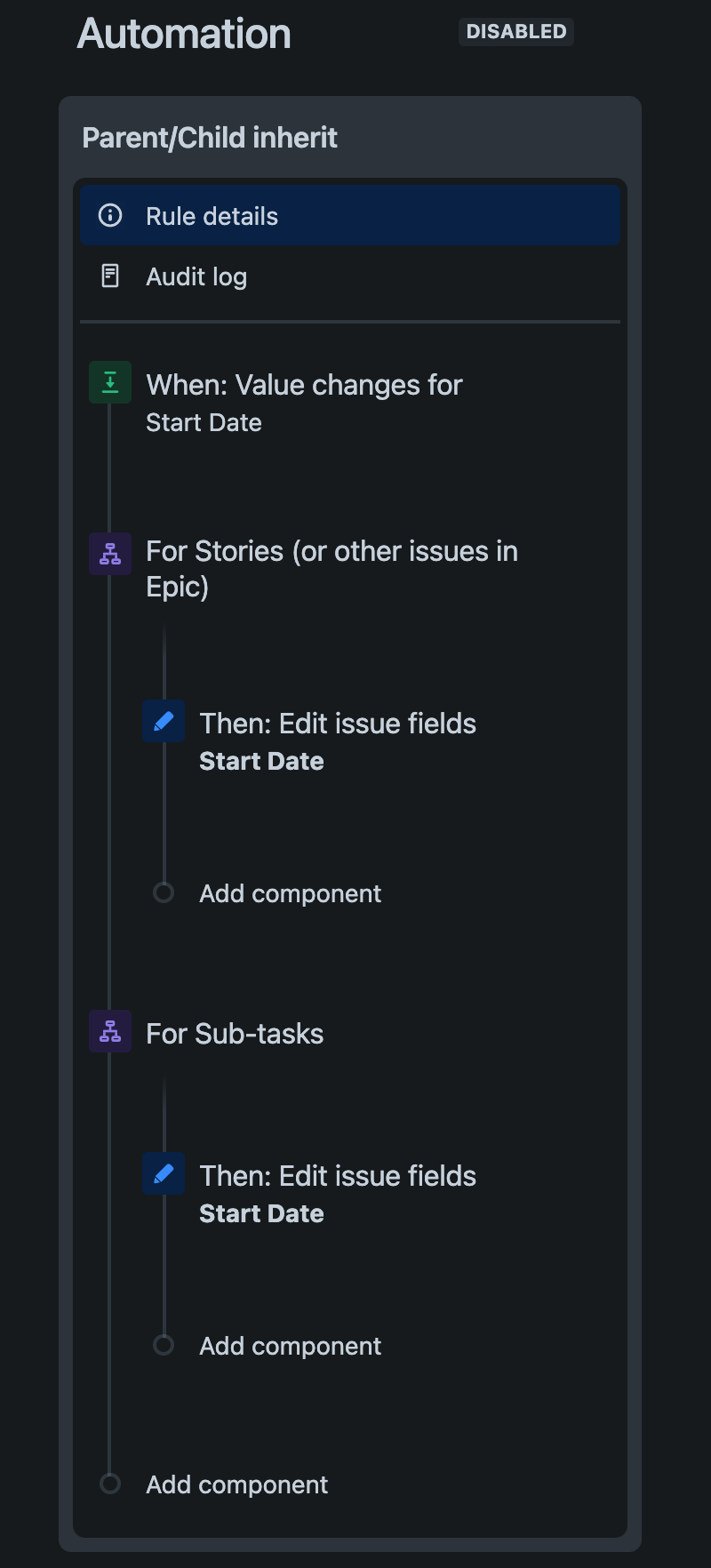Click Add component text in Stories branch
The width and height of the screenshot is (711, 1568).
coord(290,893)
